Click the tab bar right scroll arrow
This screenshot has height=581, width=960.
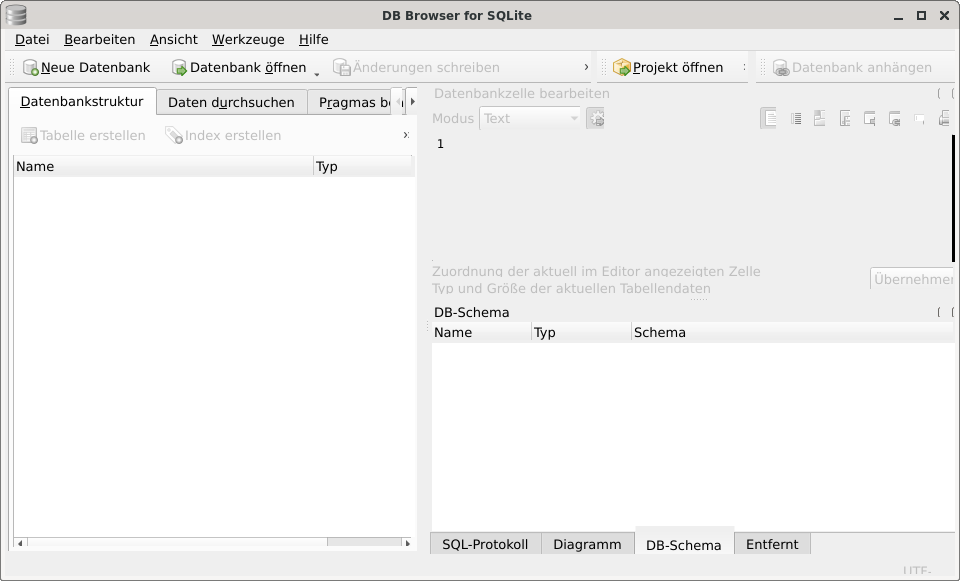[x=412, y=102]
